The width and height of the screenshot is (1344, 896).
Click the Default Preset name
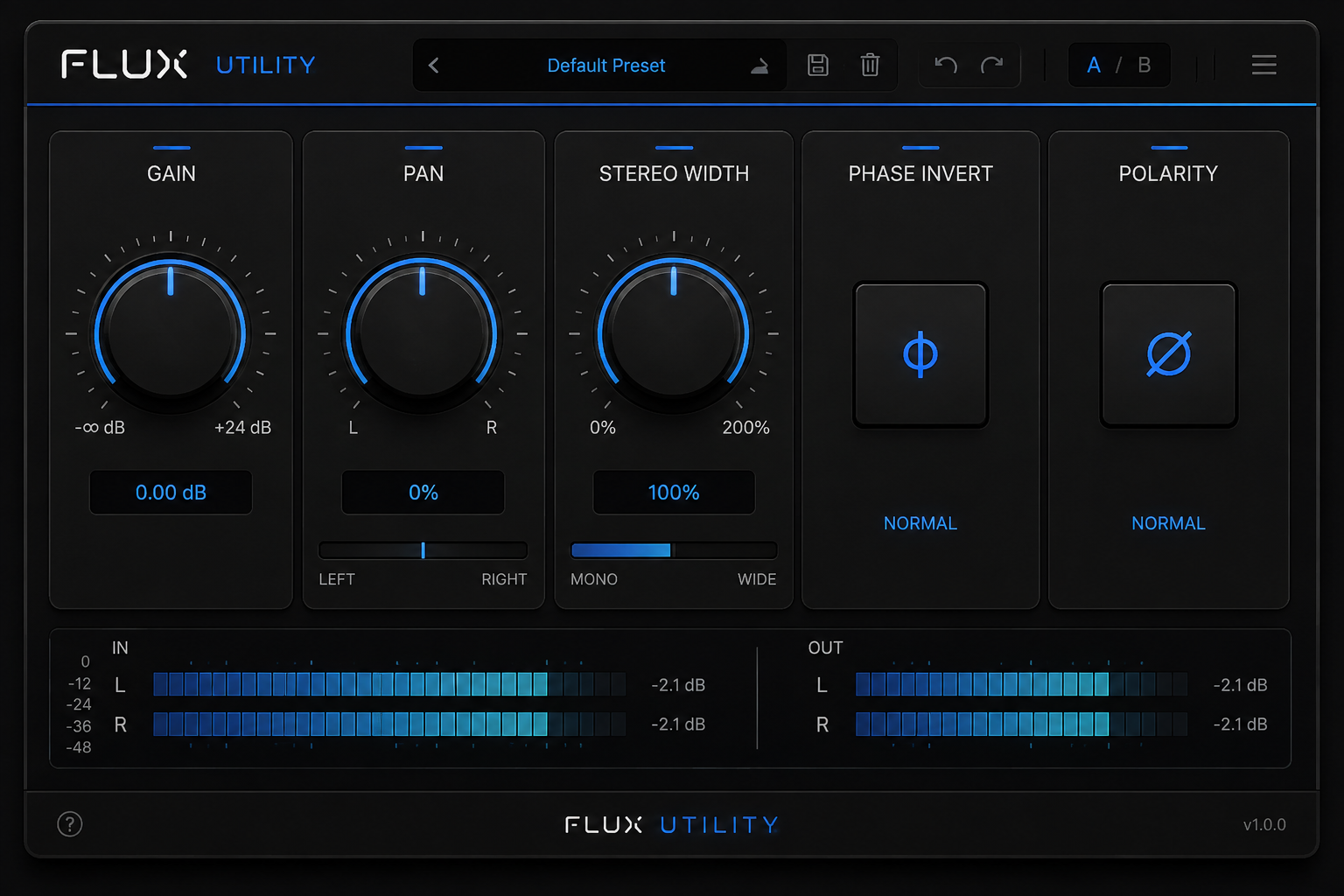coord(605,66)
